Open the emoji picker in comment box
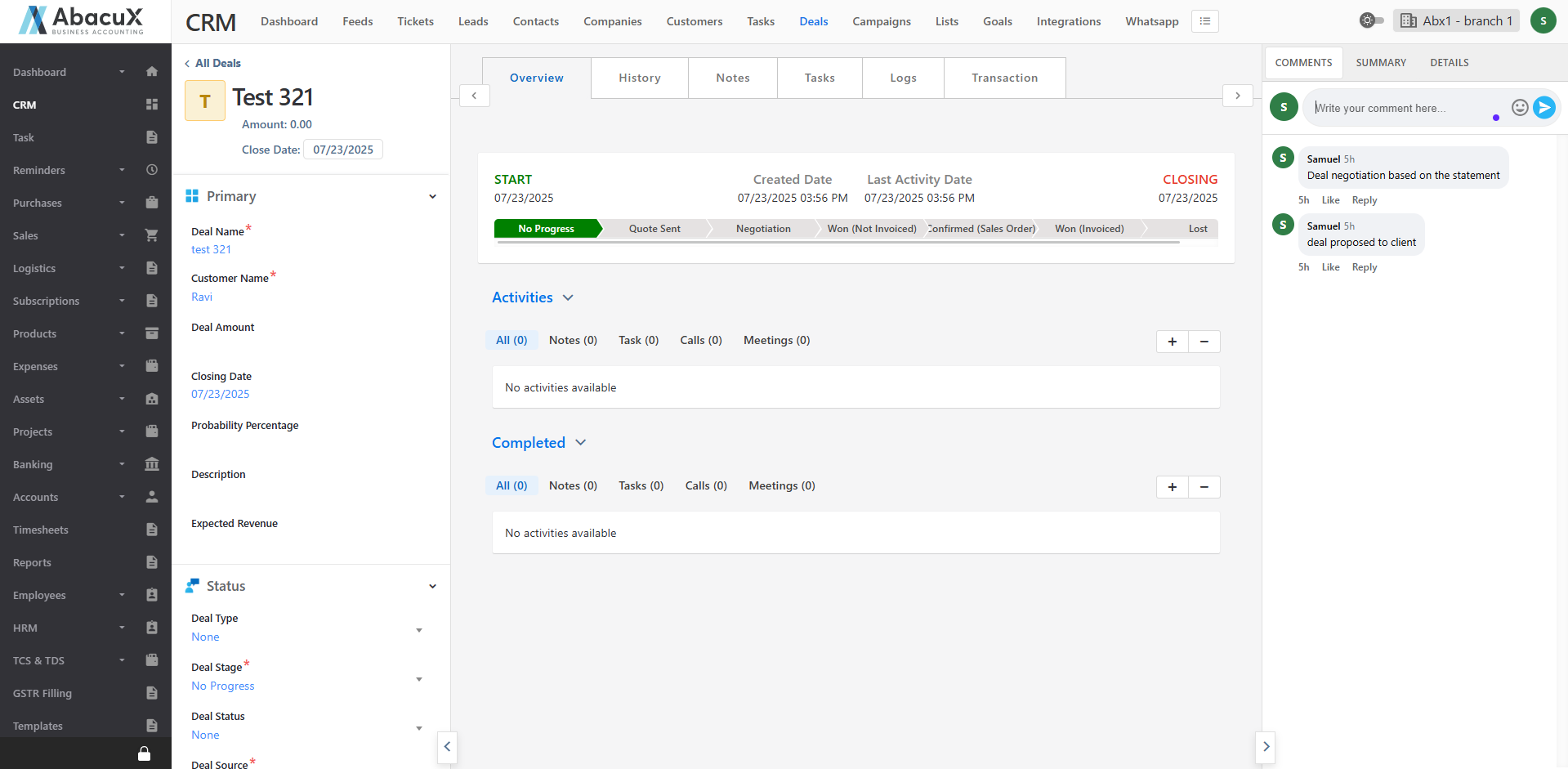 coord(1519,107)
